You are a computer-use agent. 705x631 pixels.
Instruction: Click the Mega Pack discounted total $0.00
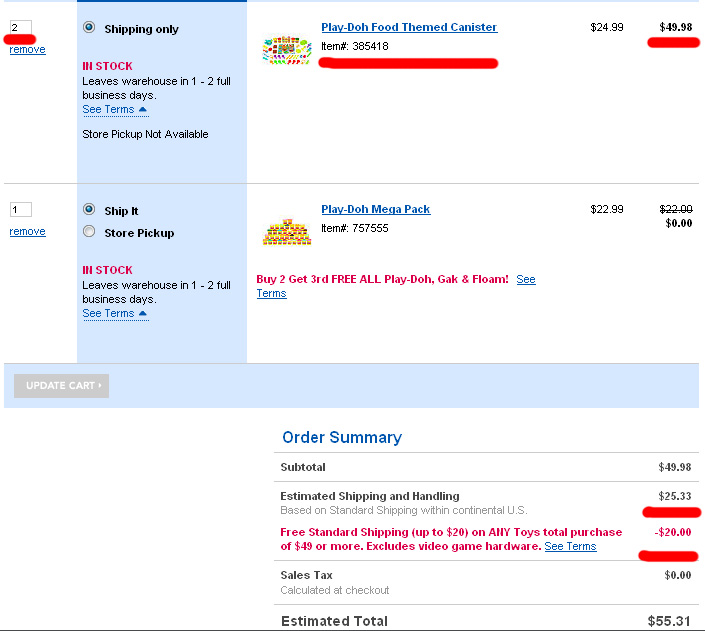(x=679, y=223)
